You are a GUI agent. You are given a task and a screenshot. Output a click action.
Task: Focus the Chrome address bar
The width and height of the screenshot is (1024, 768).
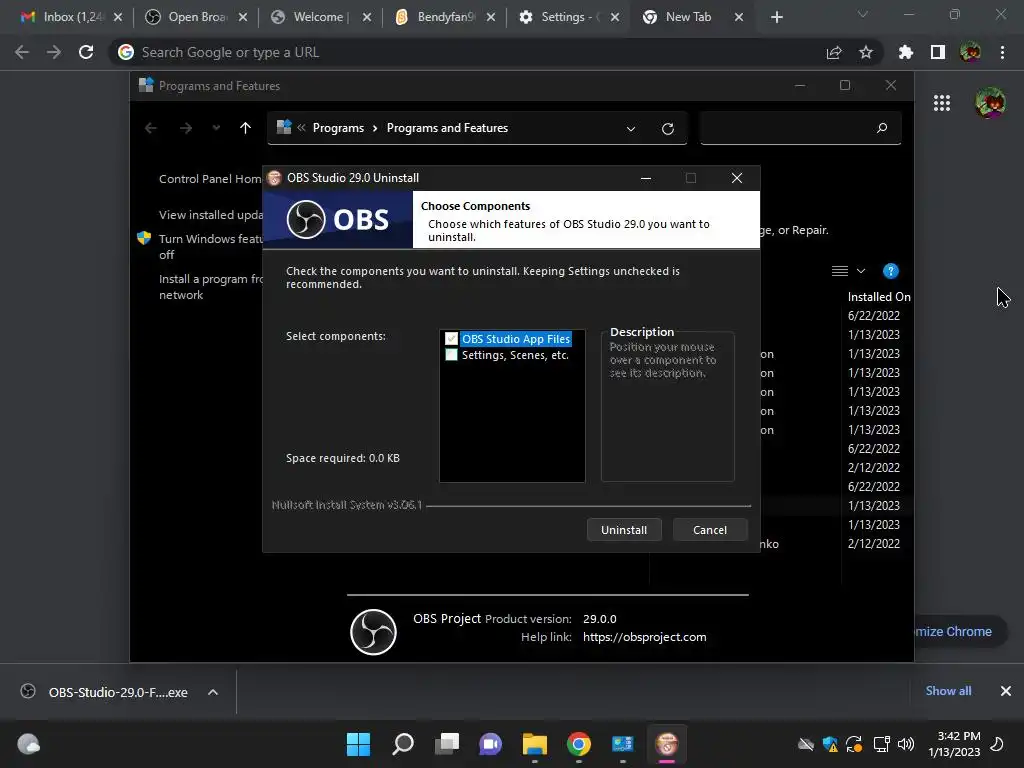pyautogui.click(x=470, y=52)
